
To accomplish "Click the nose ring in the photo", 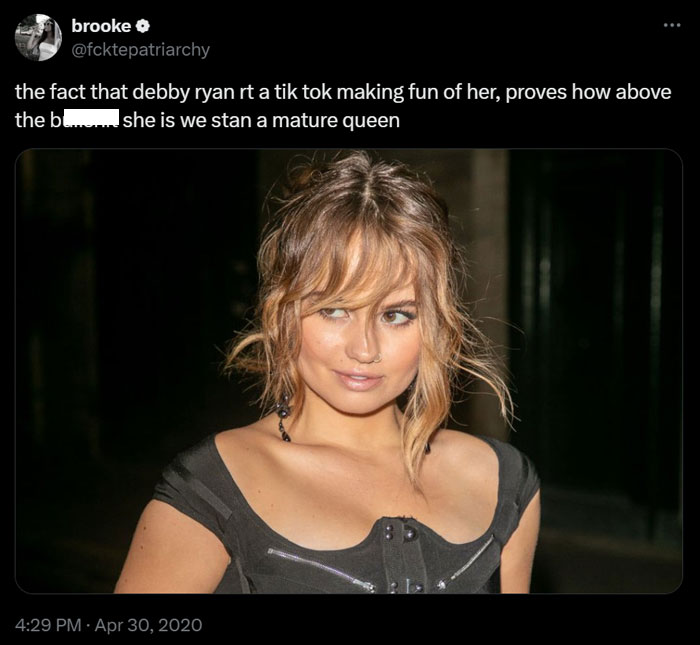I will (378, 357).
